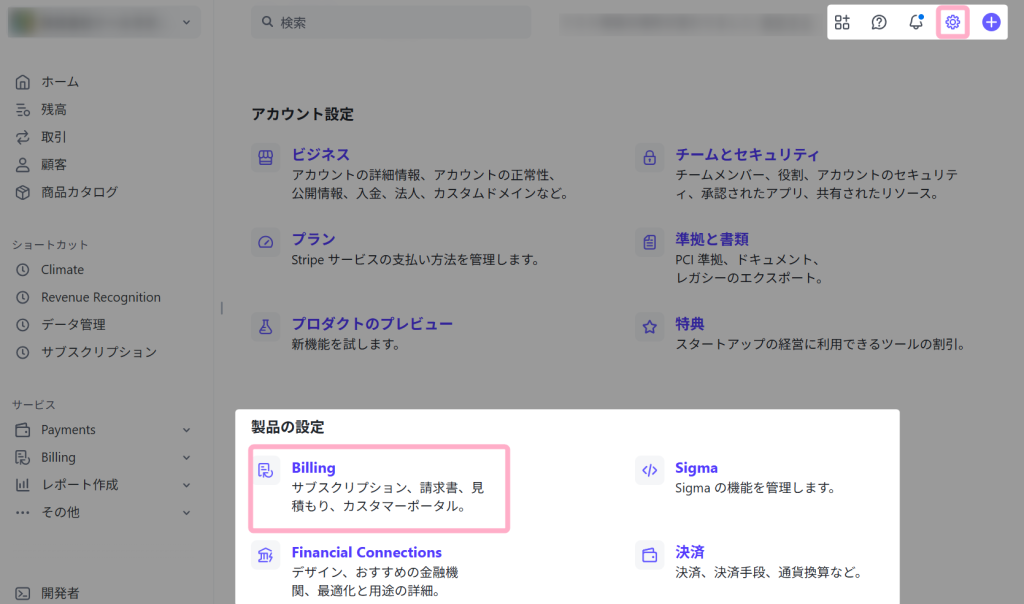Click the 取引 transfer arrows icon
The height and width of the screenshot is (604, 1024).
pyautogui.click(x=23, y=137)
